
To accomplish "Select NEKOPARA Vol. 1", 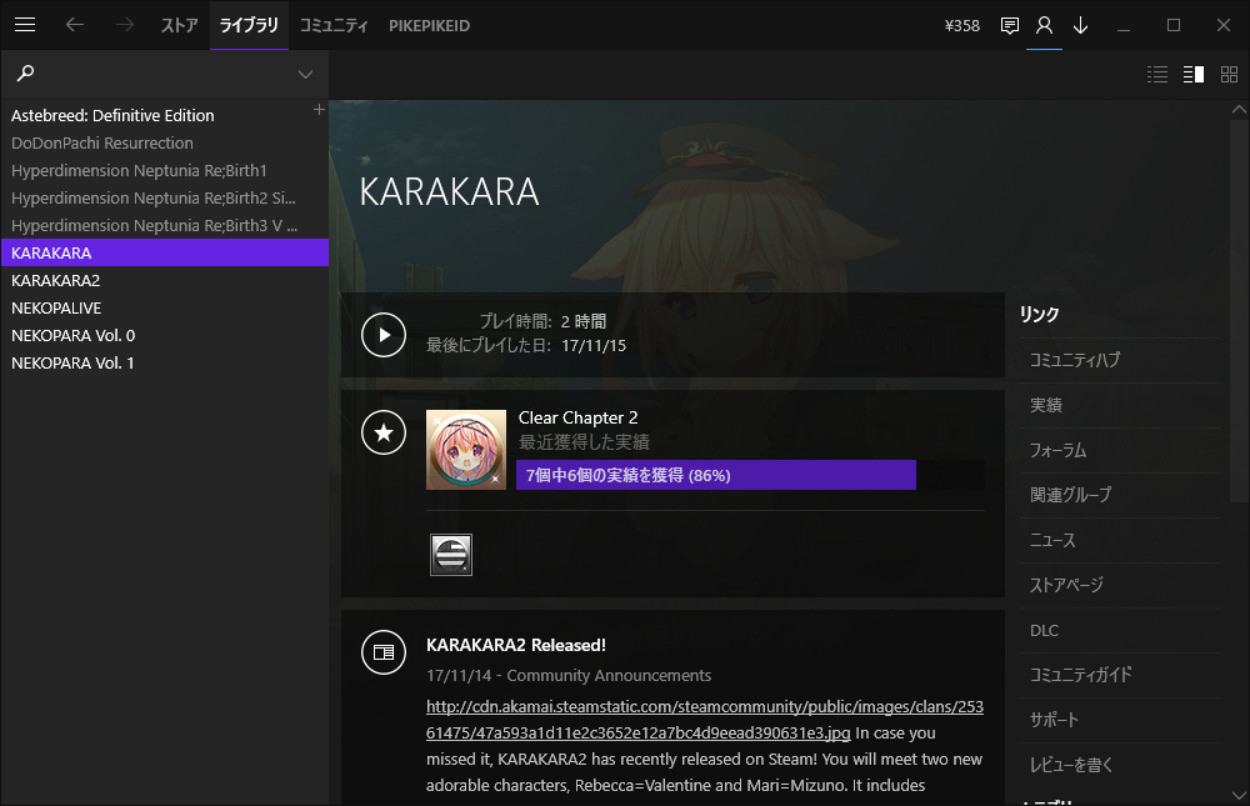I will click(165, 363).
